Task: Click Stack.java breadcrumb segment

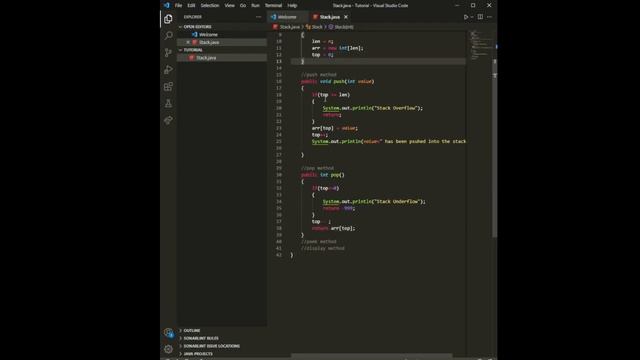Action: coord(289,27)
